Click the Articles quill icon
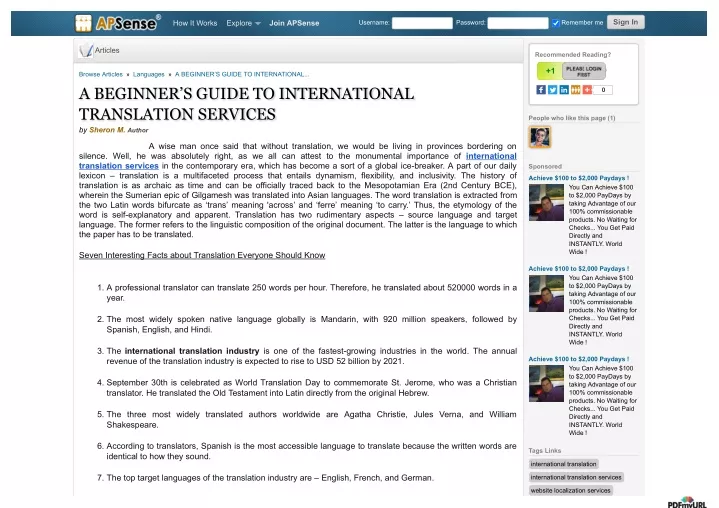Viewport: 719px width, 508px height. tap(86, 50)
